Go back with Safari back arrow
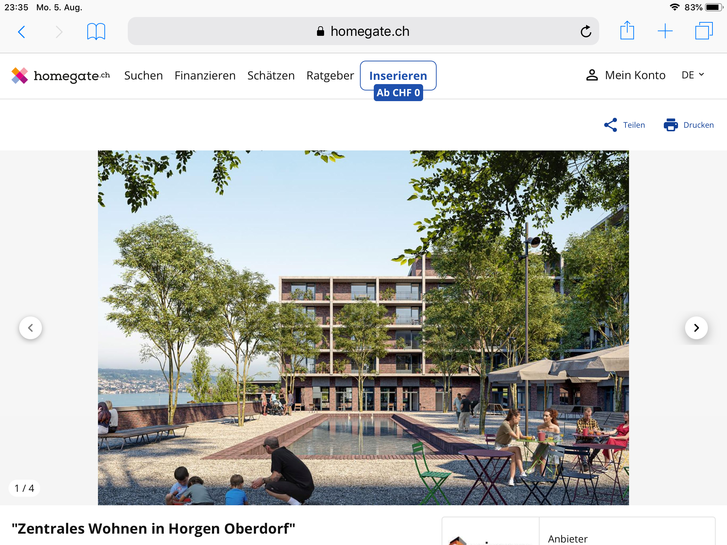This screenshot has height=545, width=727. click(21, 32)
